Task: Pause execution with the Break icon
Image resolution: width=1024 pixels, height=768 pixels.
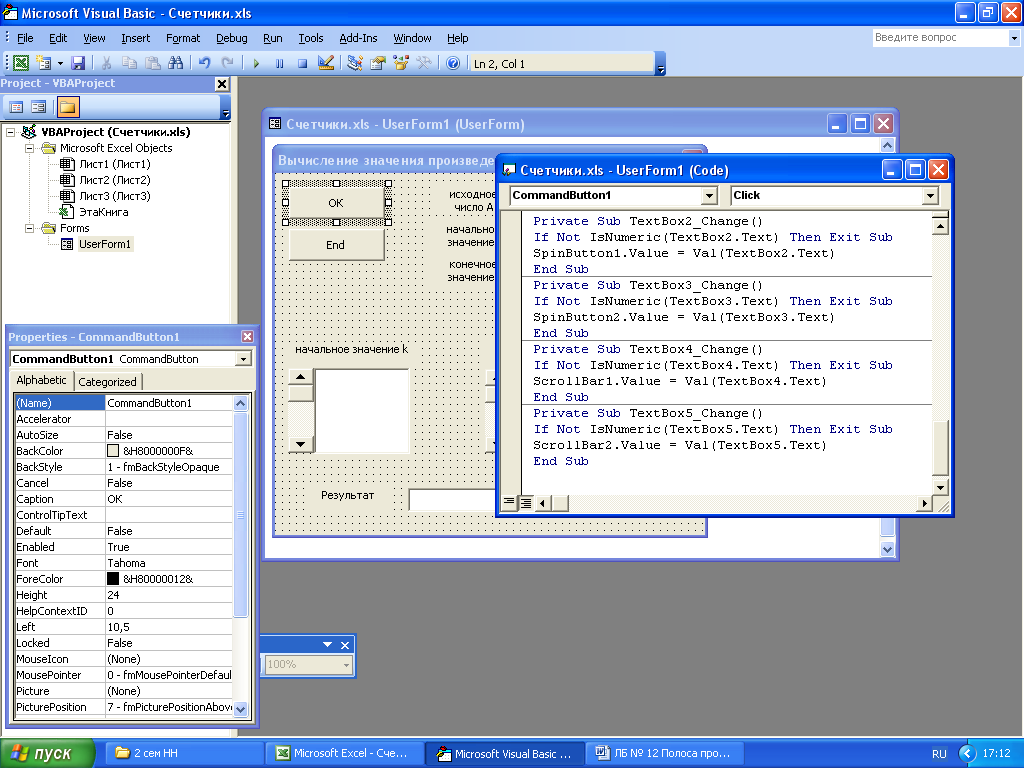Action: click(x=280, y=63)
